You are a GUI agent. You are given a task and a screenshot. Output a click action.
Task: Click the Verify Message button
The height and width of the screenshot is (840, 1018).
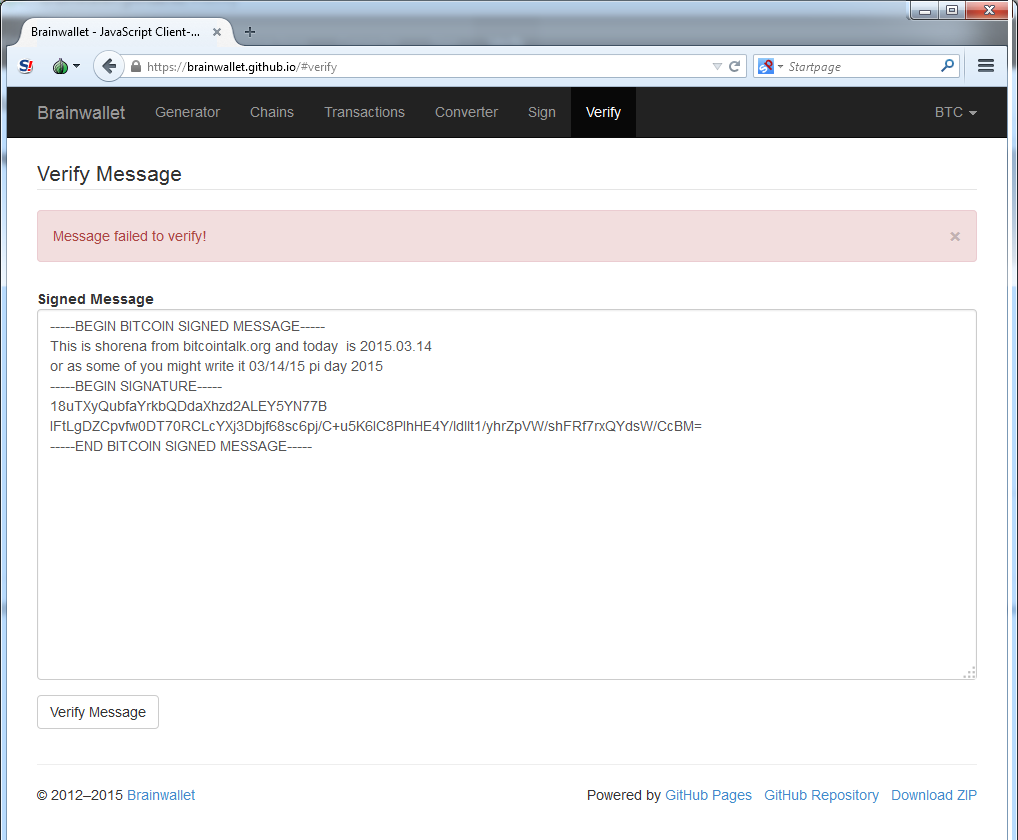pos(98,712)
